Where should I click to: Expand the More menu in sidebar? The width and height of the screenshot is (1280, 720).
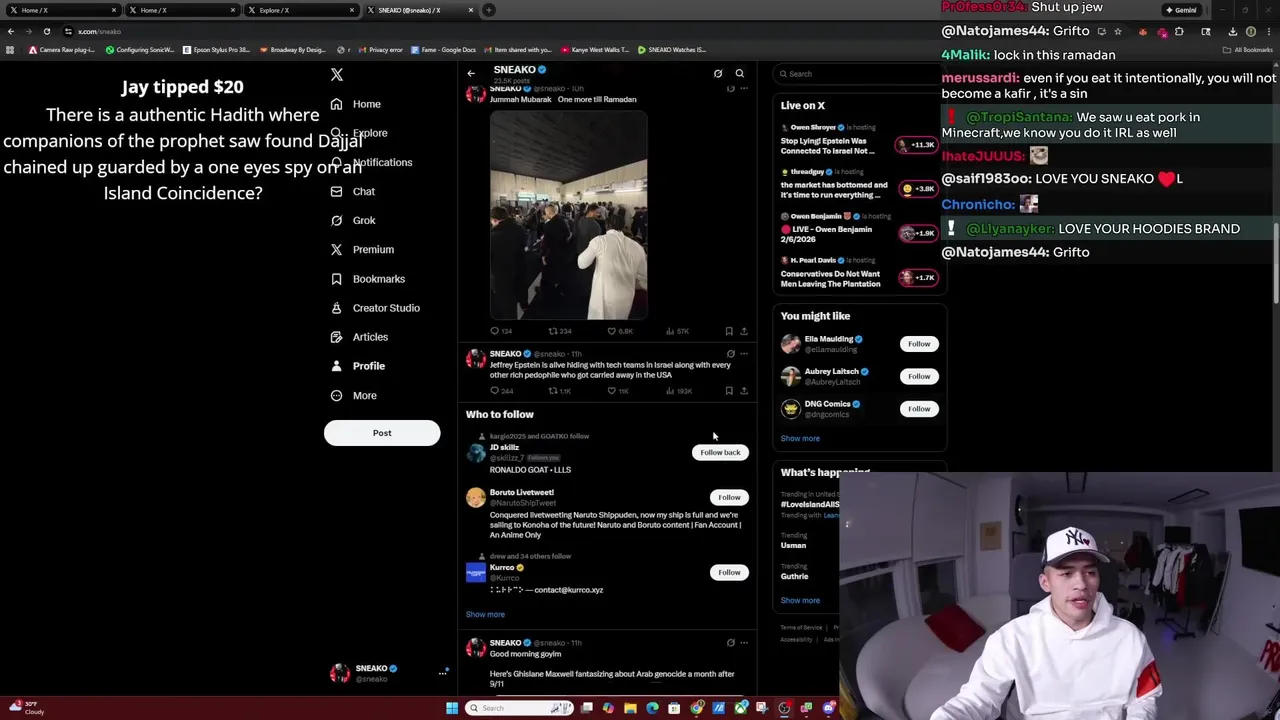click(x=353, y=396)
